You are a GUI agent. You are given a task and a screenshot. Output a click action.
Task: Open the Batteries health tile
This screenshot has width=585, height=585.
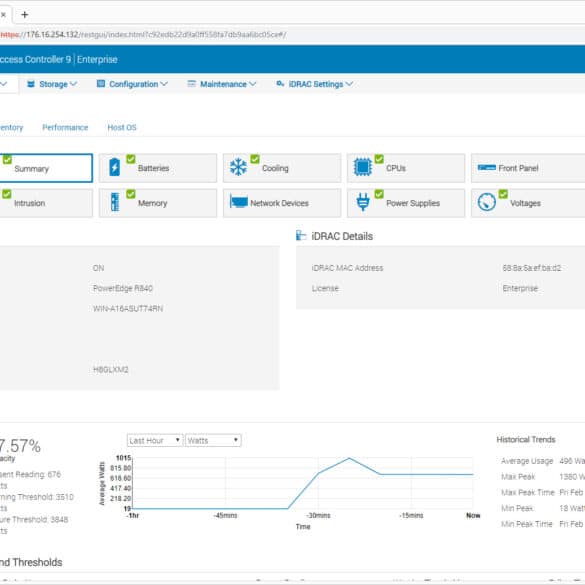(158, 168)
